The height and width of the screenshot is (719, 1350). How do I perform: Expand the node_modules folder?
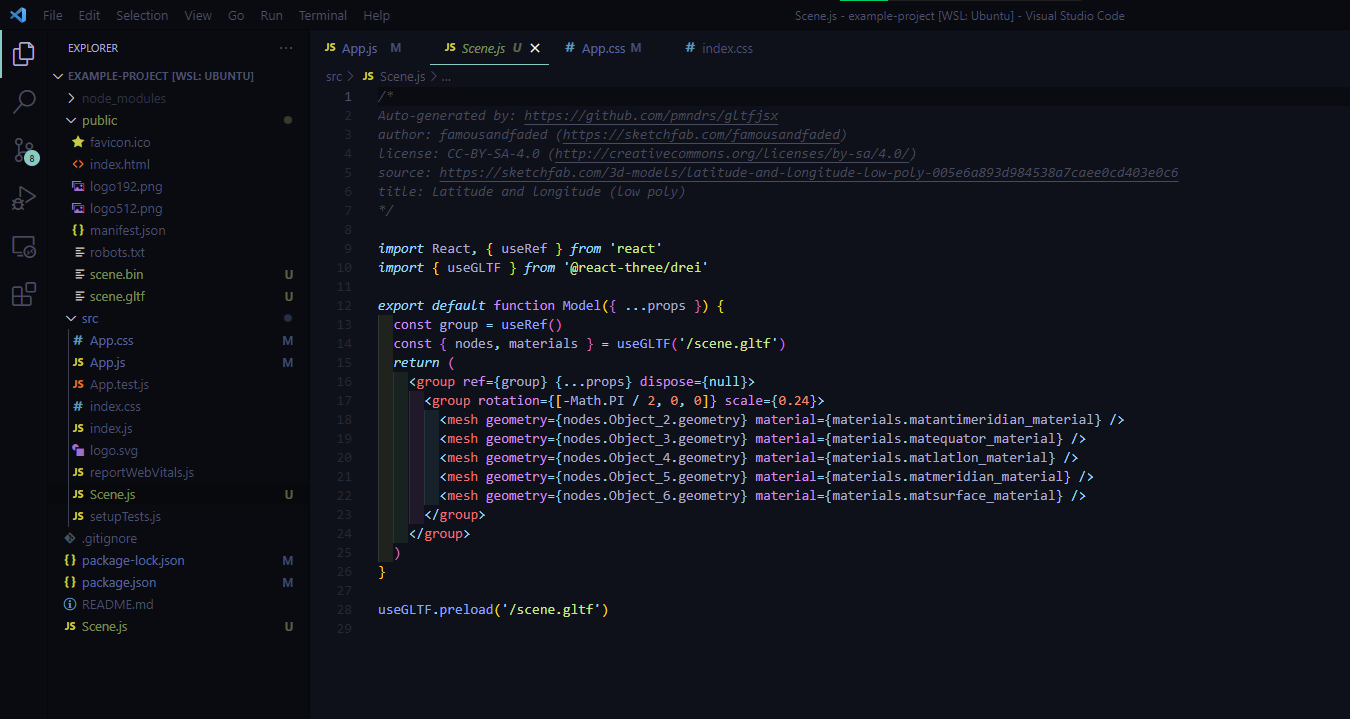pos(71,98)
